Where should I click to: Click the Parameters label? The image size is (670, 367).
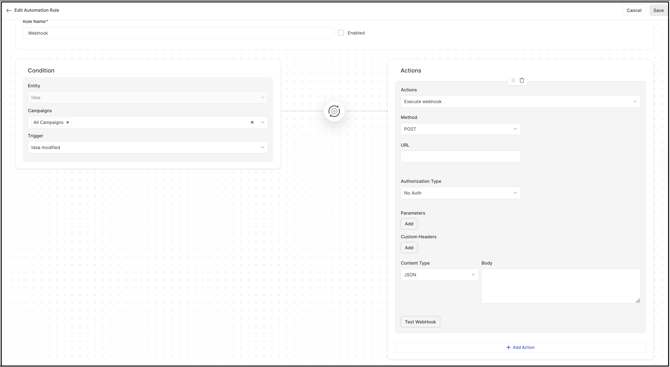click(x=413, y=213)
